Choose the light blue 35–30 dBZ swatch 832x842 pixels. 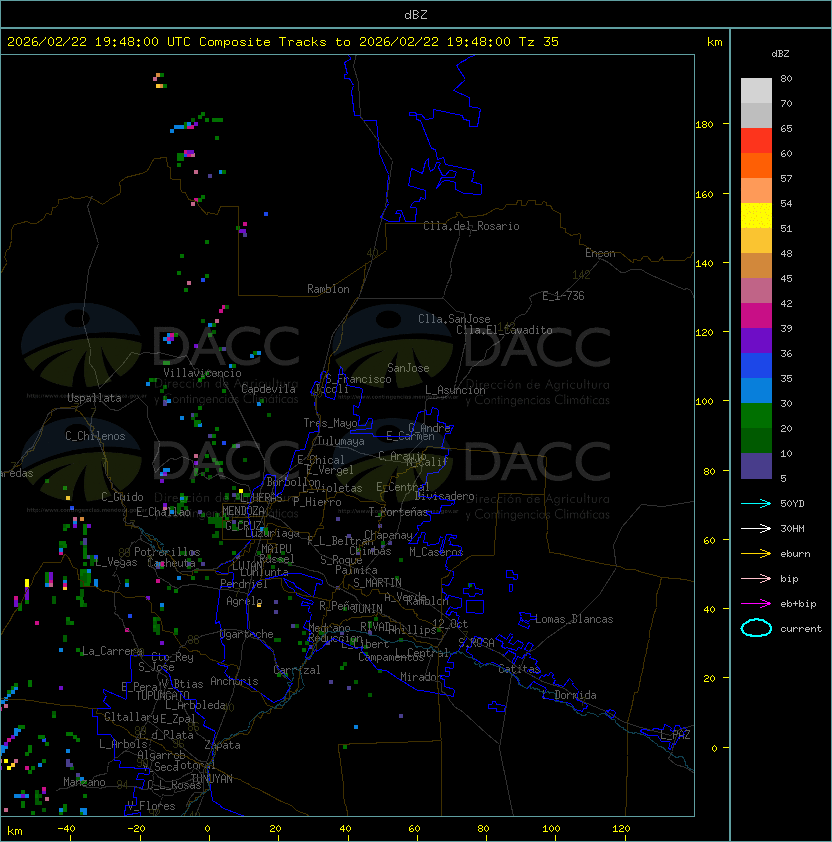click(756, 390)
